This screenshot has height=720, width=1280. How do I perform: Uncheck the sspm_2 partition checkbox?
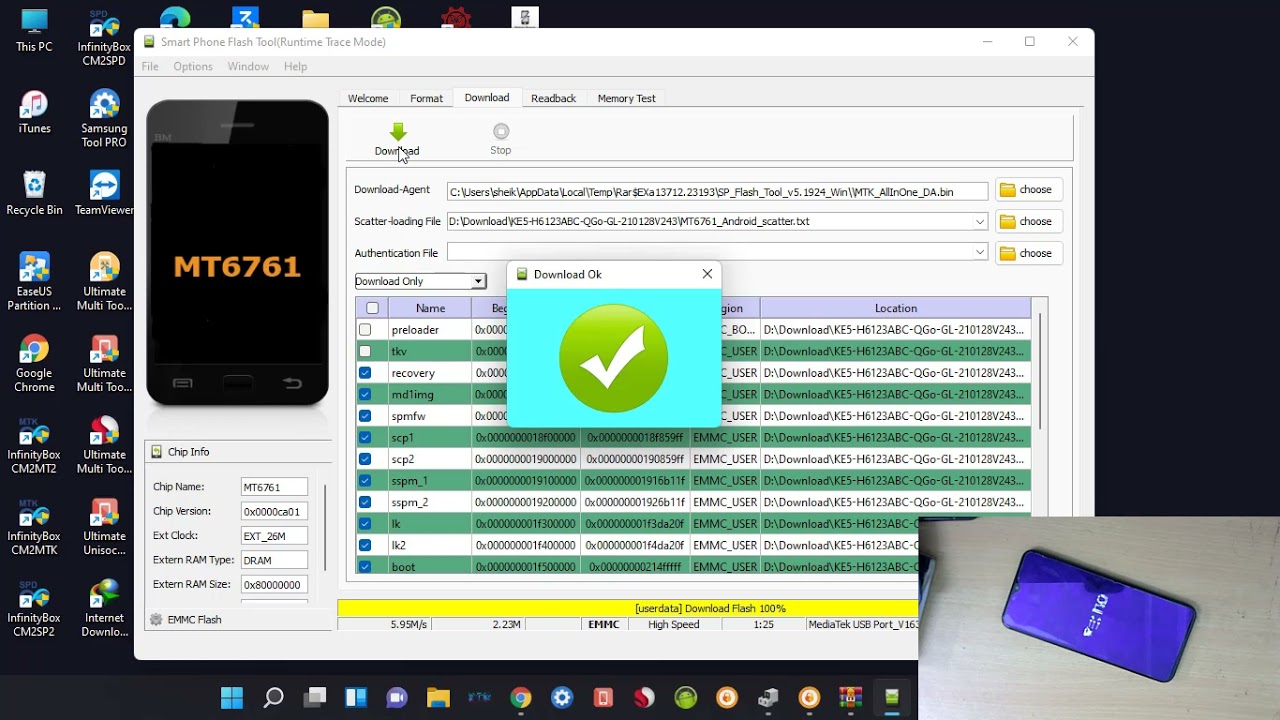365,502
